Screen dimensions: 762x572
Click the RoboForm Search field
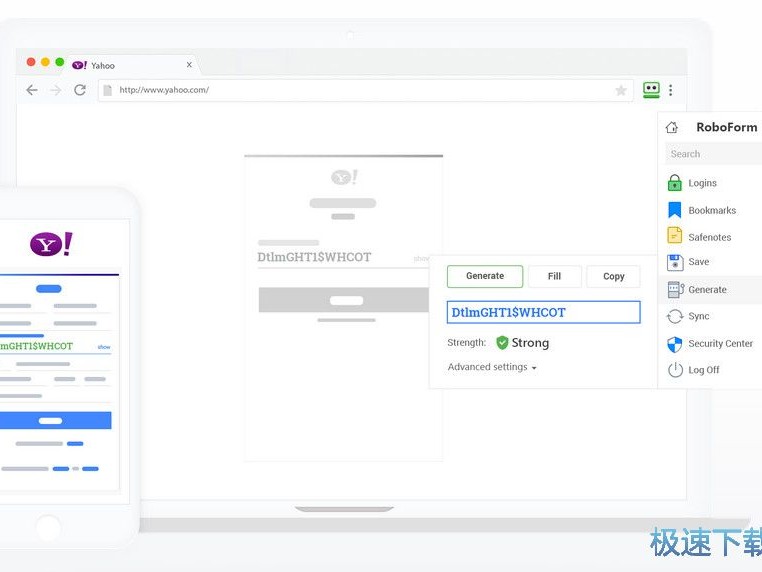point(713,154)
